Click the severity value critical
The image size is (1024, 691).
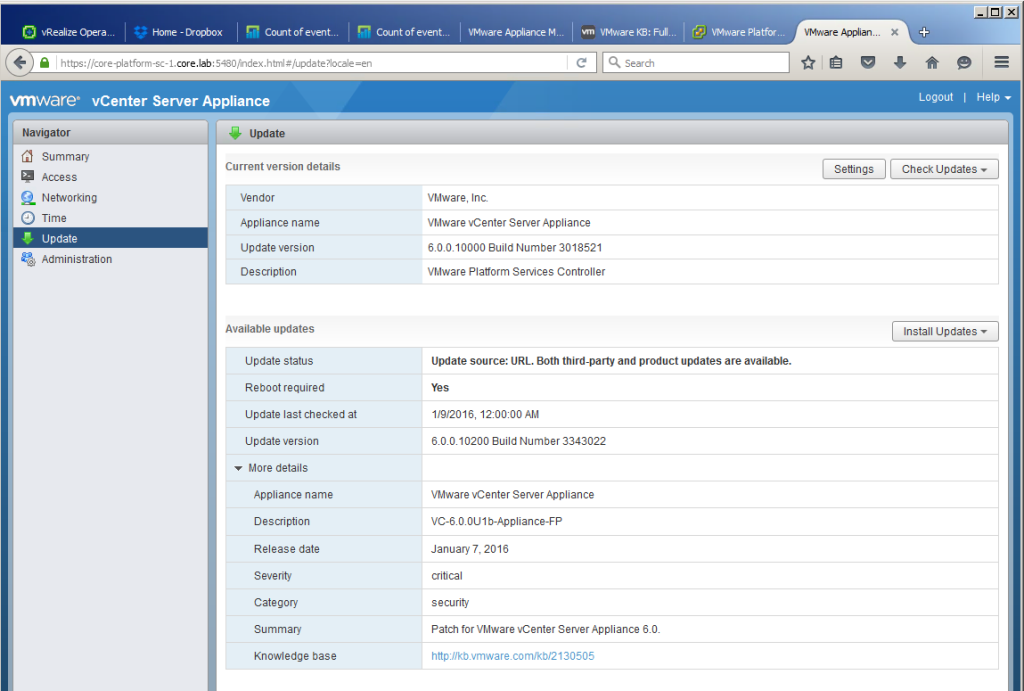tap(447, 575)
